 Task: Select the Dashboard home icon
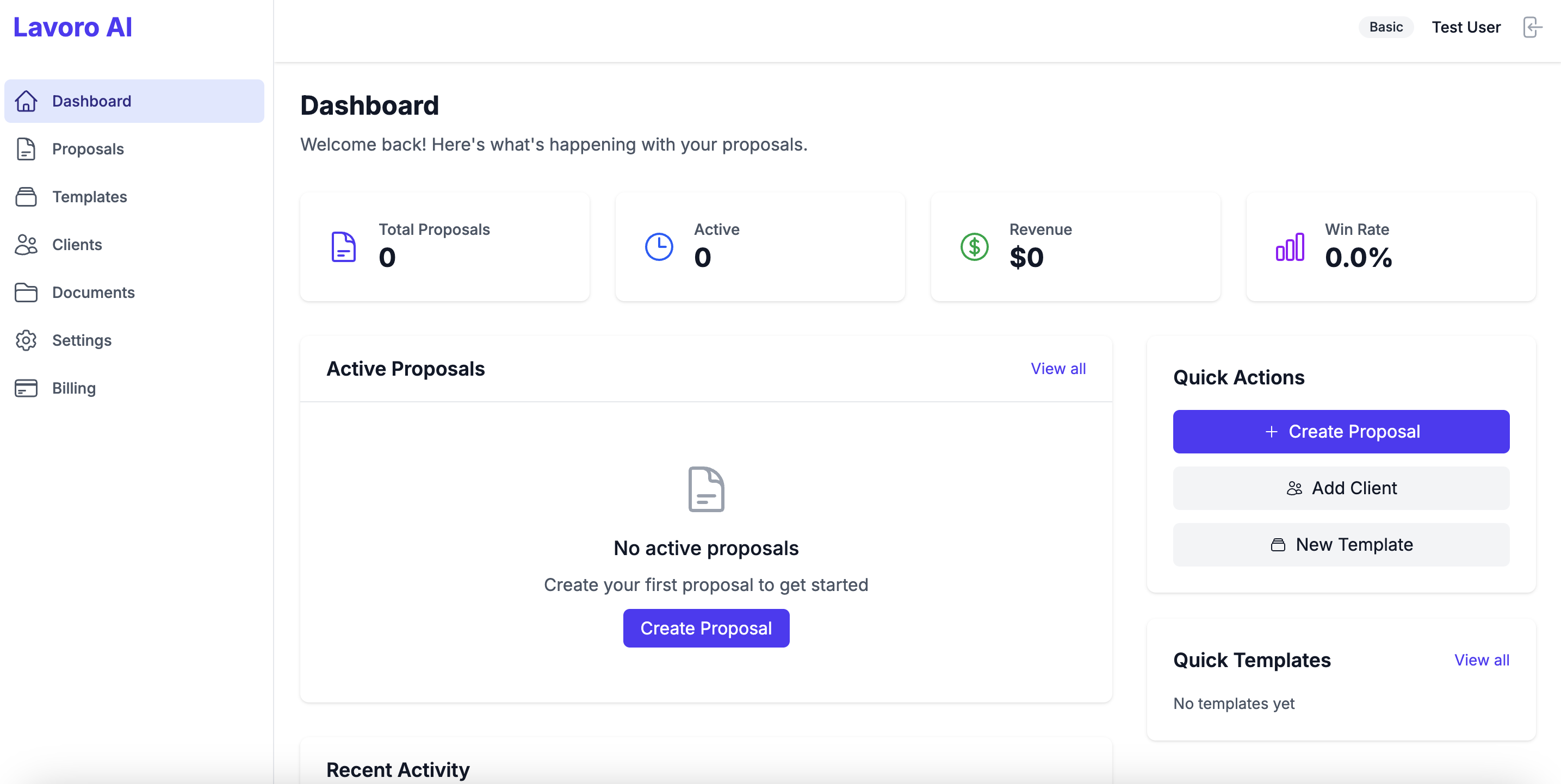point(26,101)
